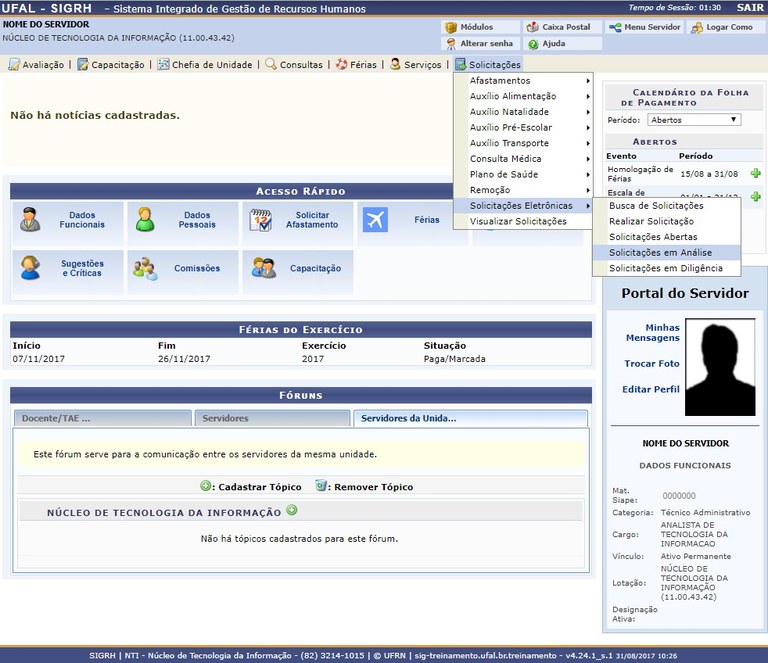Viewport: 768px width, 663px height.
Task: Click the Solicitar Afastamento calendar icon
Action: 261,220
